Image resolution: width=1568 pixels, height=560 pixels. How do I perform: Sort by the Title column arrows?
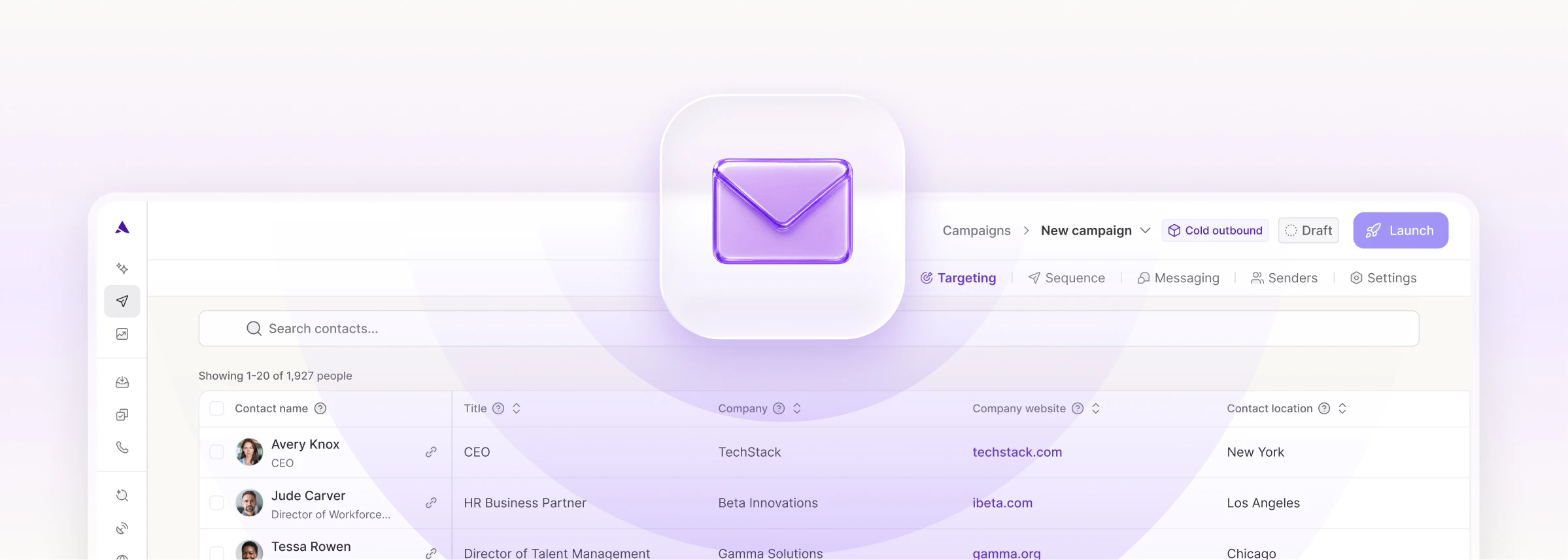(x=517, y=408)
